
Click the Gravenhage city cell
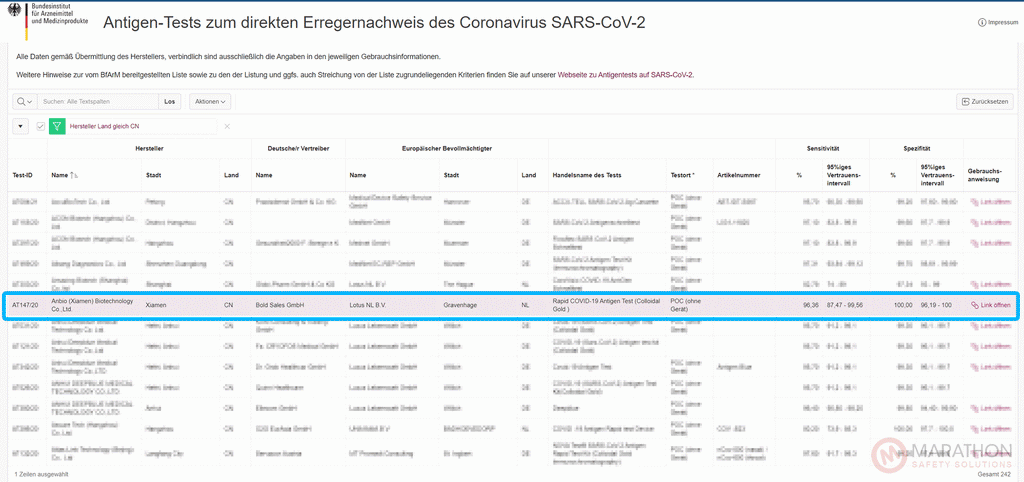(460, 305)
